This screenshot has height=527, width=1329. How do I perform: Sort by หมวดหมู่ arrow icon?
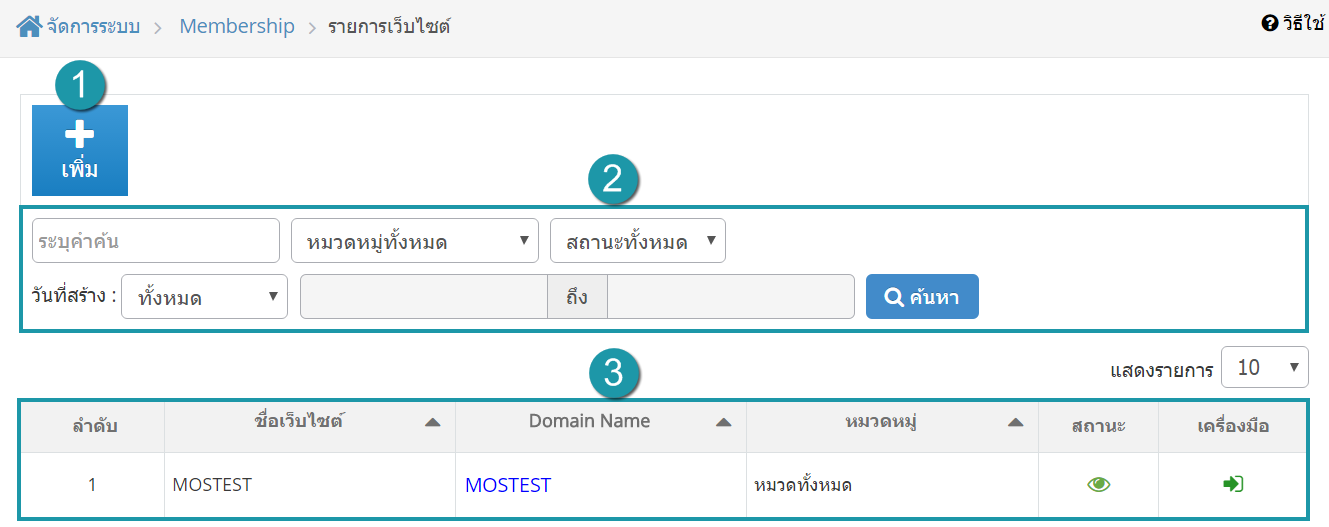(1015, 423)
